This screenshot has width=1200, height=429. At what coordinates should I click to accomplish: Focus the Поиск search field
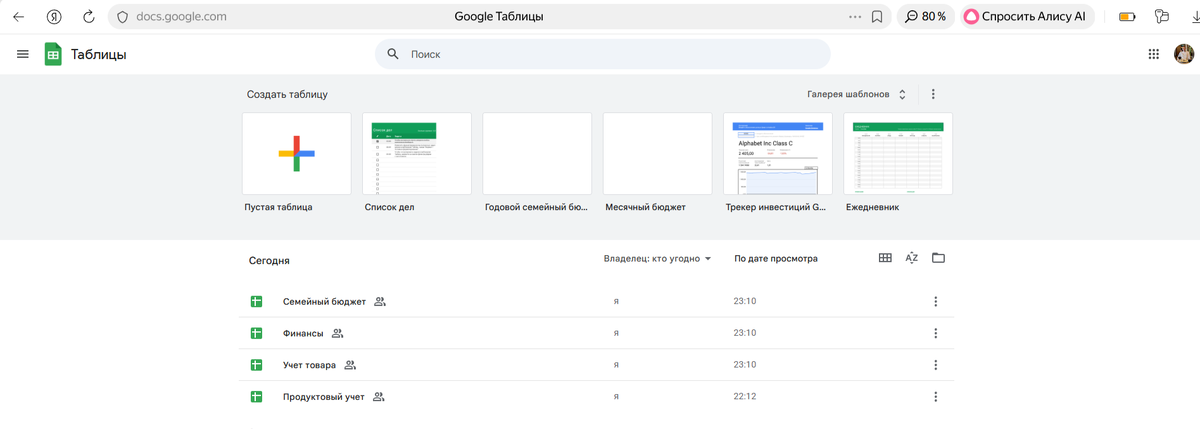coord(602,54)
